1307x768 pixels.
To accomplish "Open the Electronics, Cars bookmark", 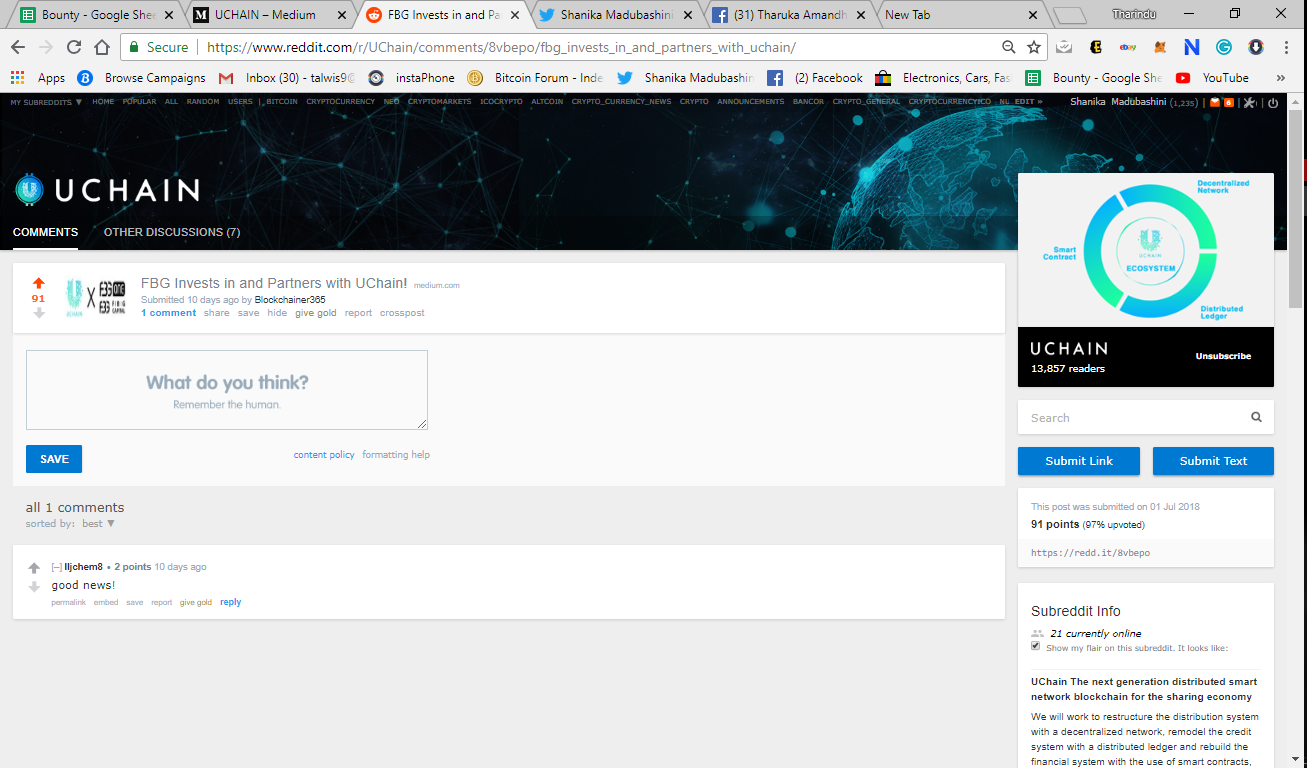I will 943,78.
